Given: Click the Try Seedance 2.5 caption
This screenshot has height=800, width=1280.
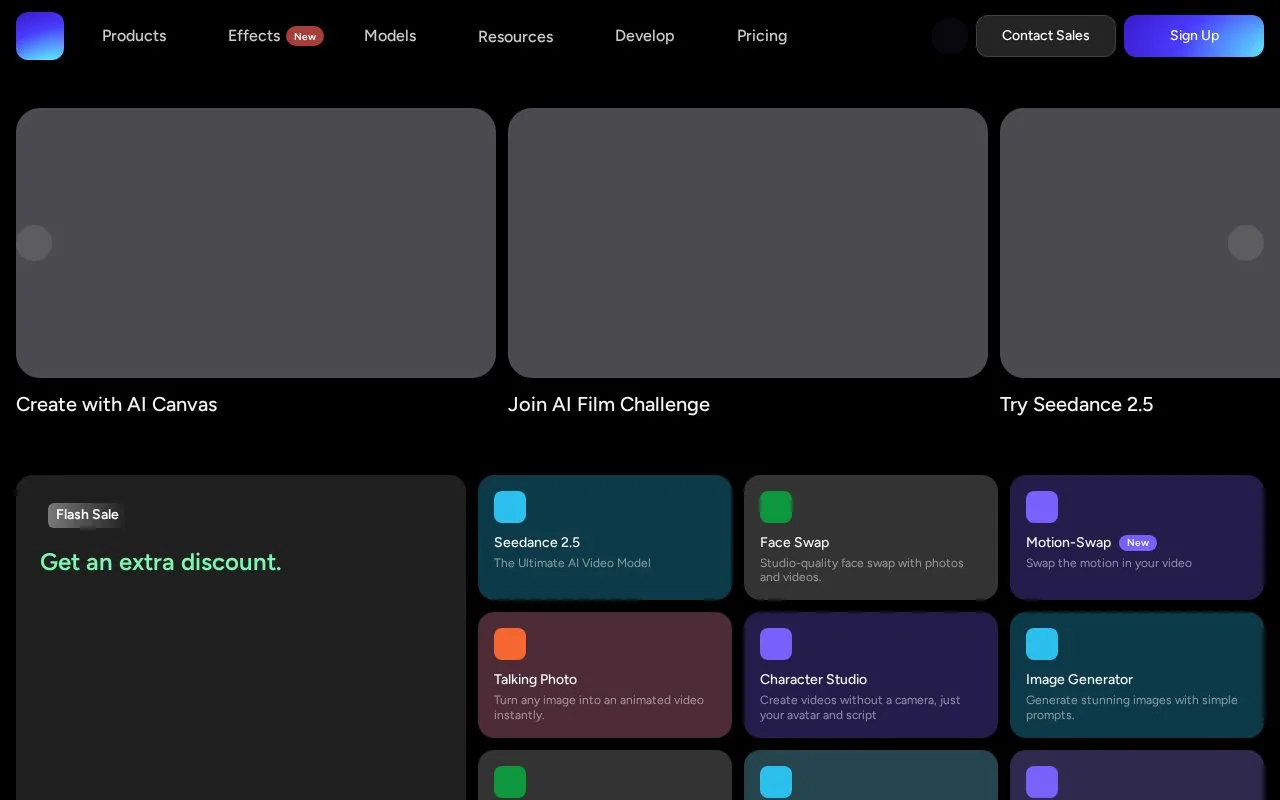Looking at the screenshot, I should pyautogui.click(x=1077, y=405).
